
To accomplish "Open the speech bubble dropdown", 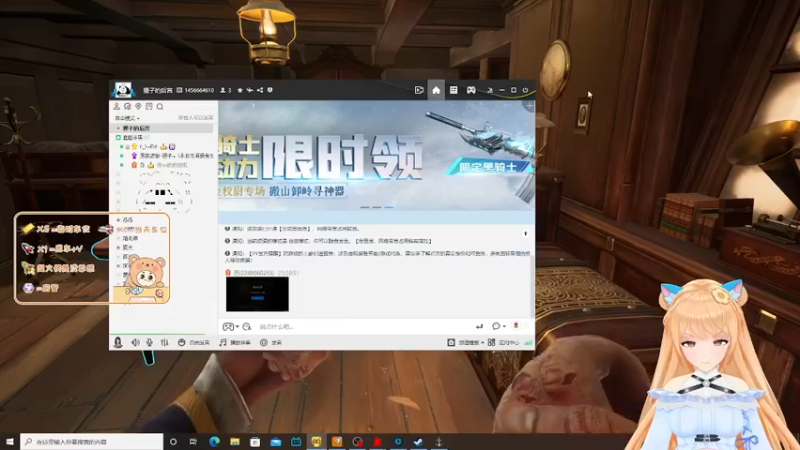I will pyautogui.click(x=498, y=326).
